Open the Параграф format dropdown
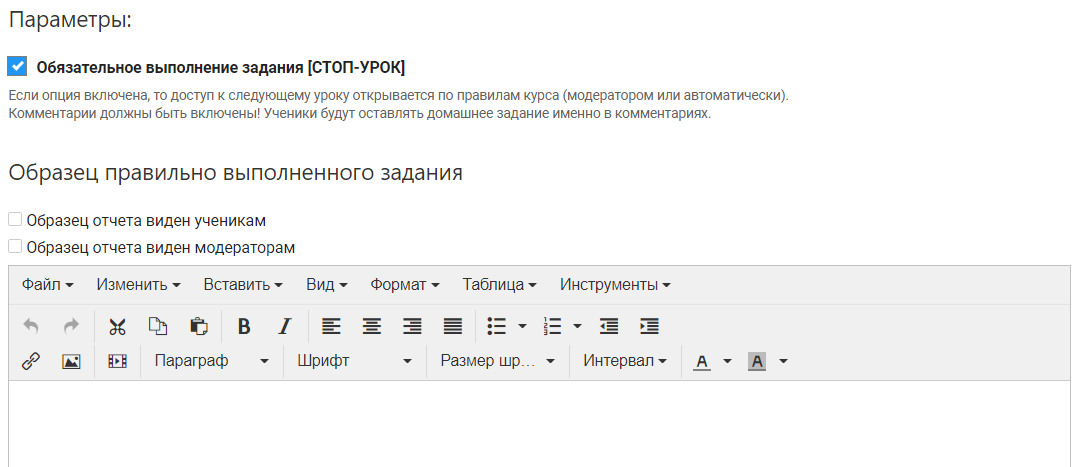 pos(211,361)
